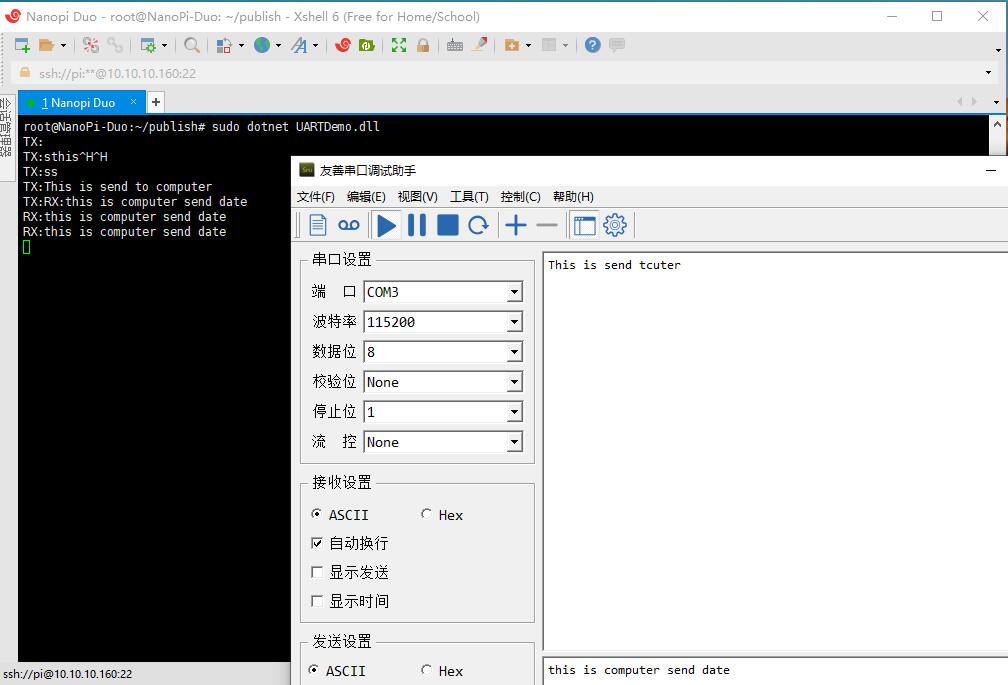Enable the 显示发送 checkbox
This screenshot has width=1008, height=685.
tap(317, 572)
